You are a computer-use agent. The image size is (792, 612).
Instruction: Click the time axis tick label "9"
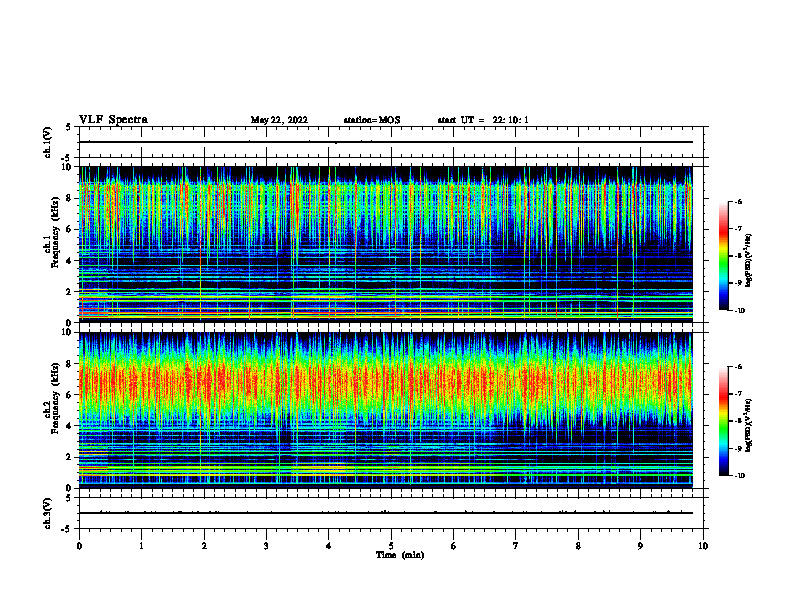point(640,546)
